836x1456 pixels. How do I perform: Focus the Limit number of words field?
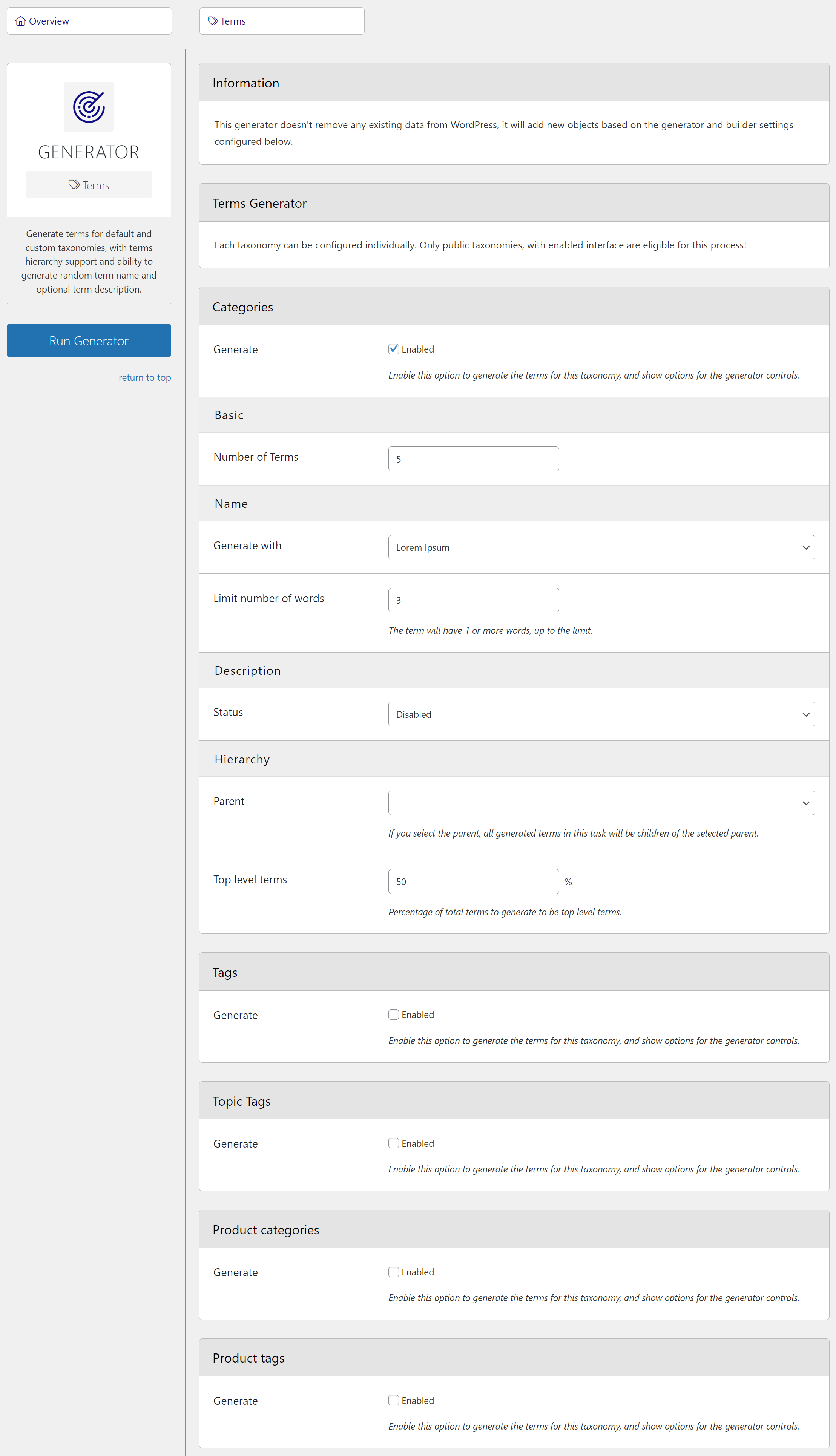473,600
